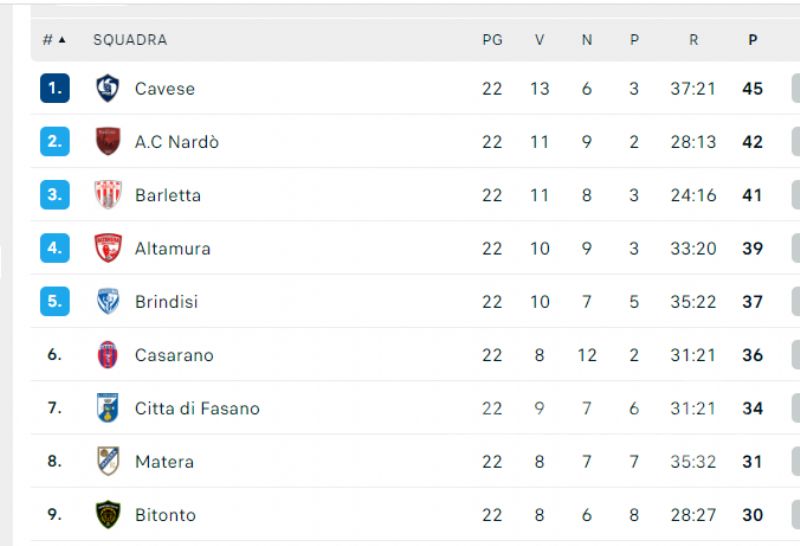The height and width of the screenshot is (546, 800).
Task: Open the A.C Nardò club logo
Action: click(108, 141)
